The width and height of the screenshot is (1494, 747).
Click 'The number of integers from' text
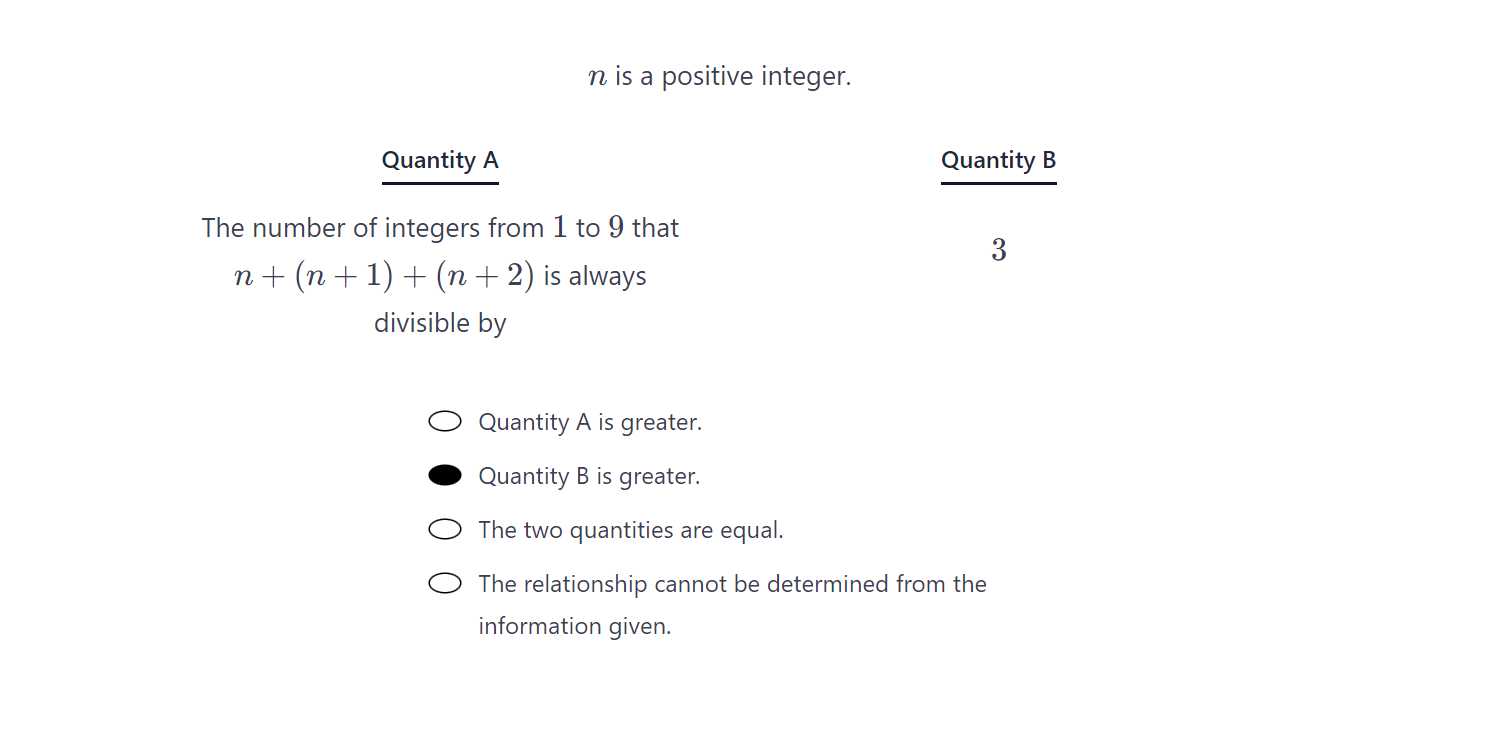click(x=373, y=228)
